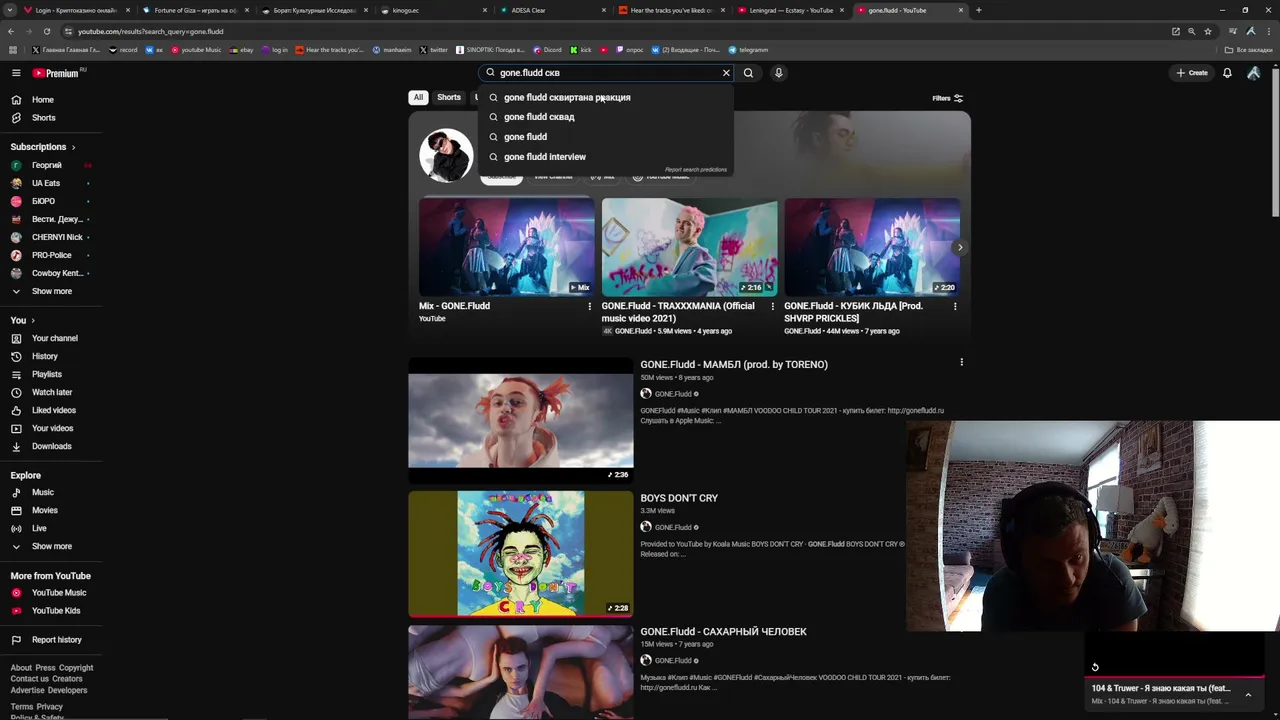Open YouTube Music from sidebar
This screenshot has height=720, width=1280.
(49, 593)
